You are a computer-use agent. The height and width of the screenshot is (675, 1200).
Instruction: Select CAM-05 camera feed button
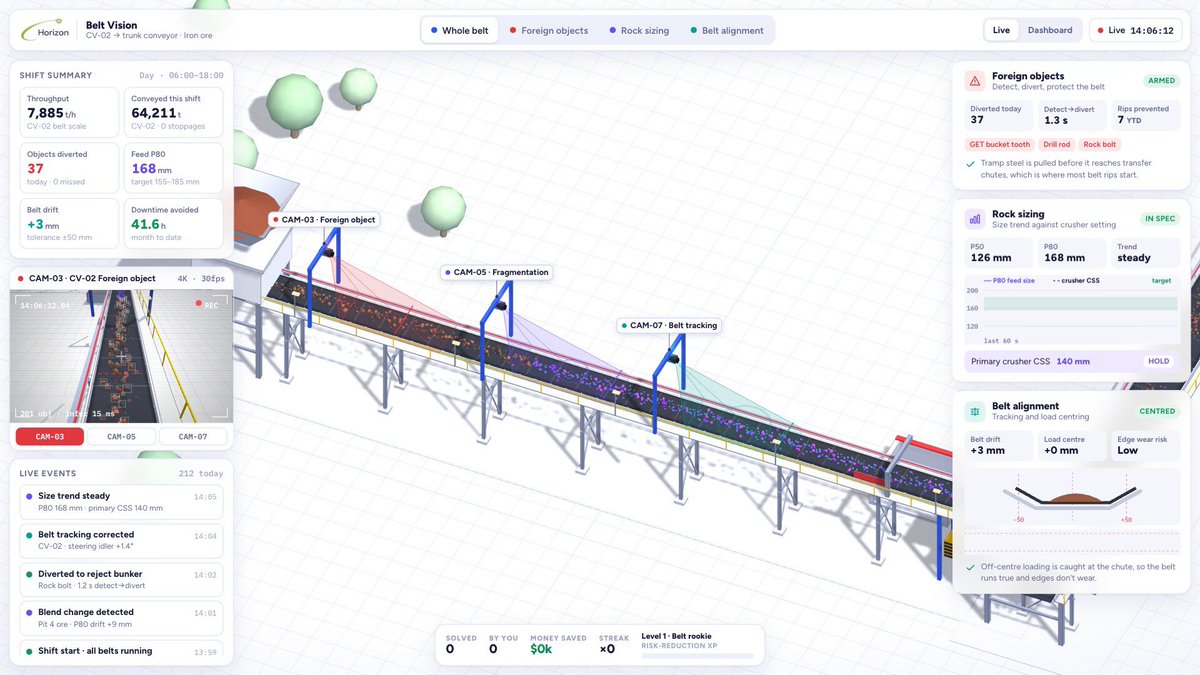tap(121, 436)
